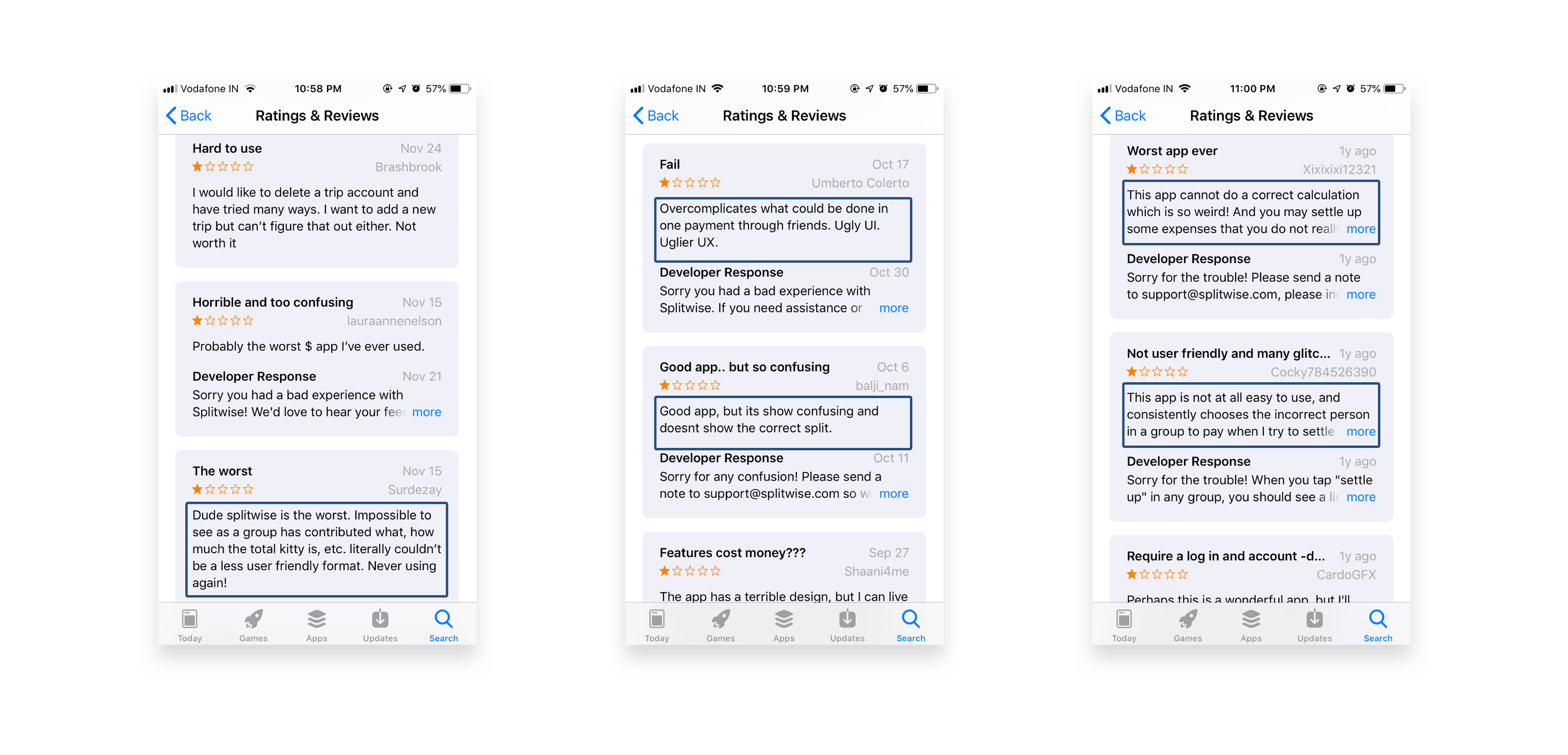Expand 'more' on Horrible and too confusing response
This screenshot has width=1568, height=755.
point(426,412)
